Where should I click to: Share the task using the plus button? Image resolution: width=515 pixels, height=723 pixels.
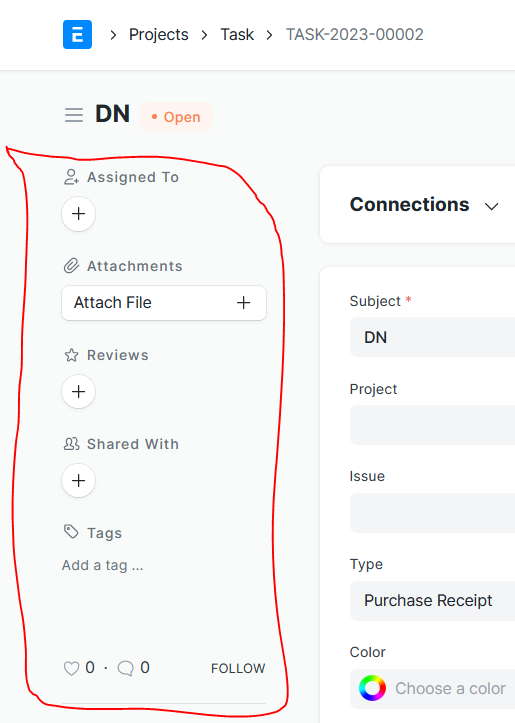tap(79, 480)
